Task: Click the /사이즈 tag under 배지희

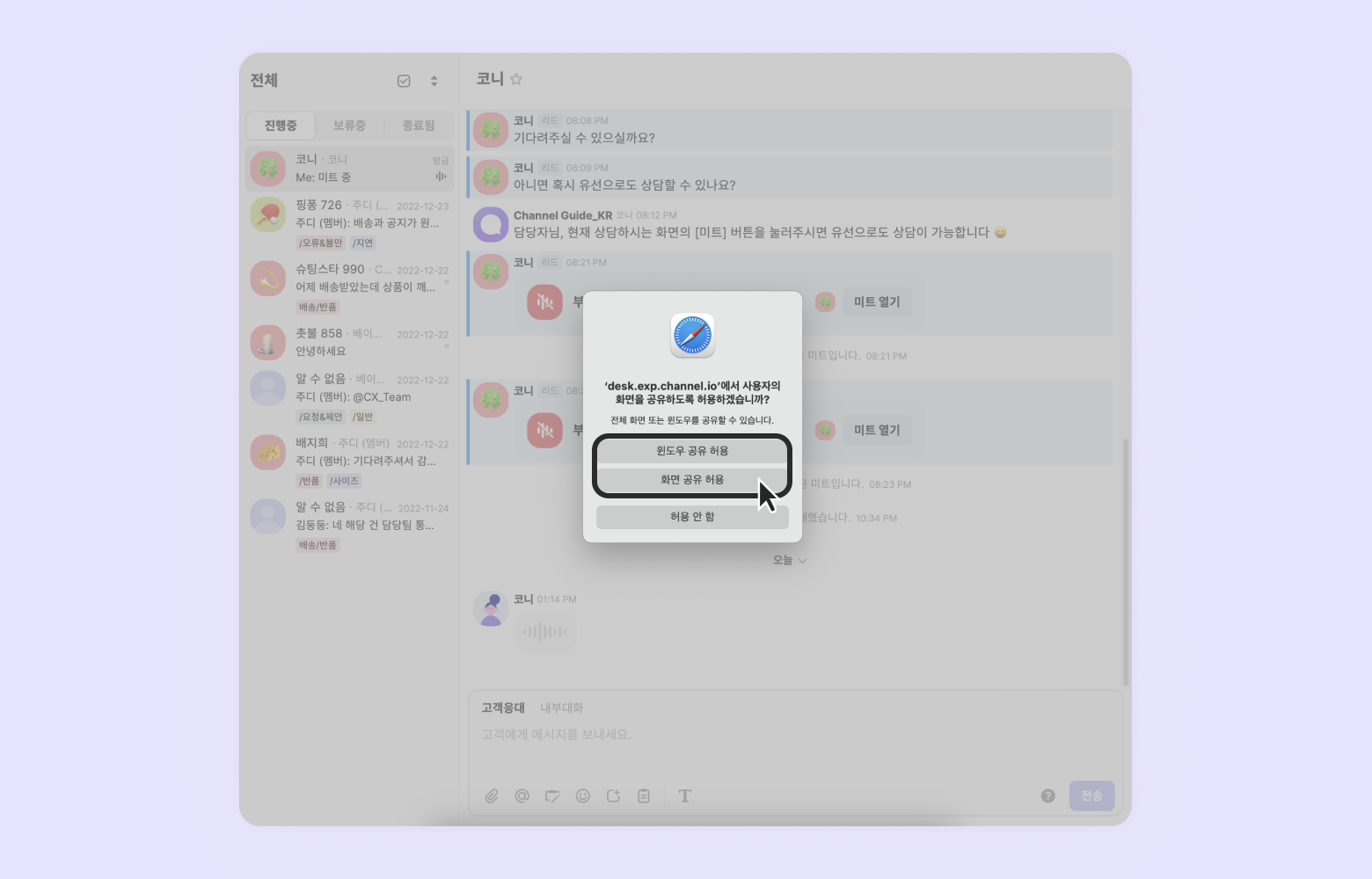Action: coord(344,481)
